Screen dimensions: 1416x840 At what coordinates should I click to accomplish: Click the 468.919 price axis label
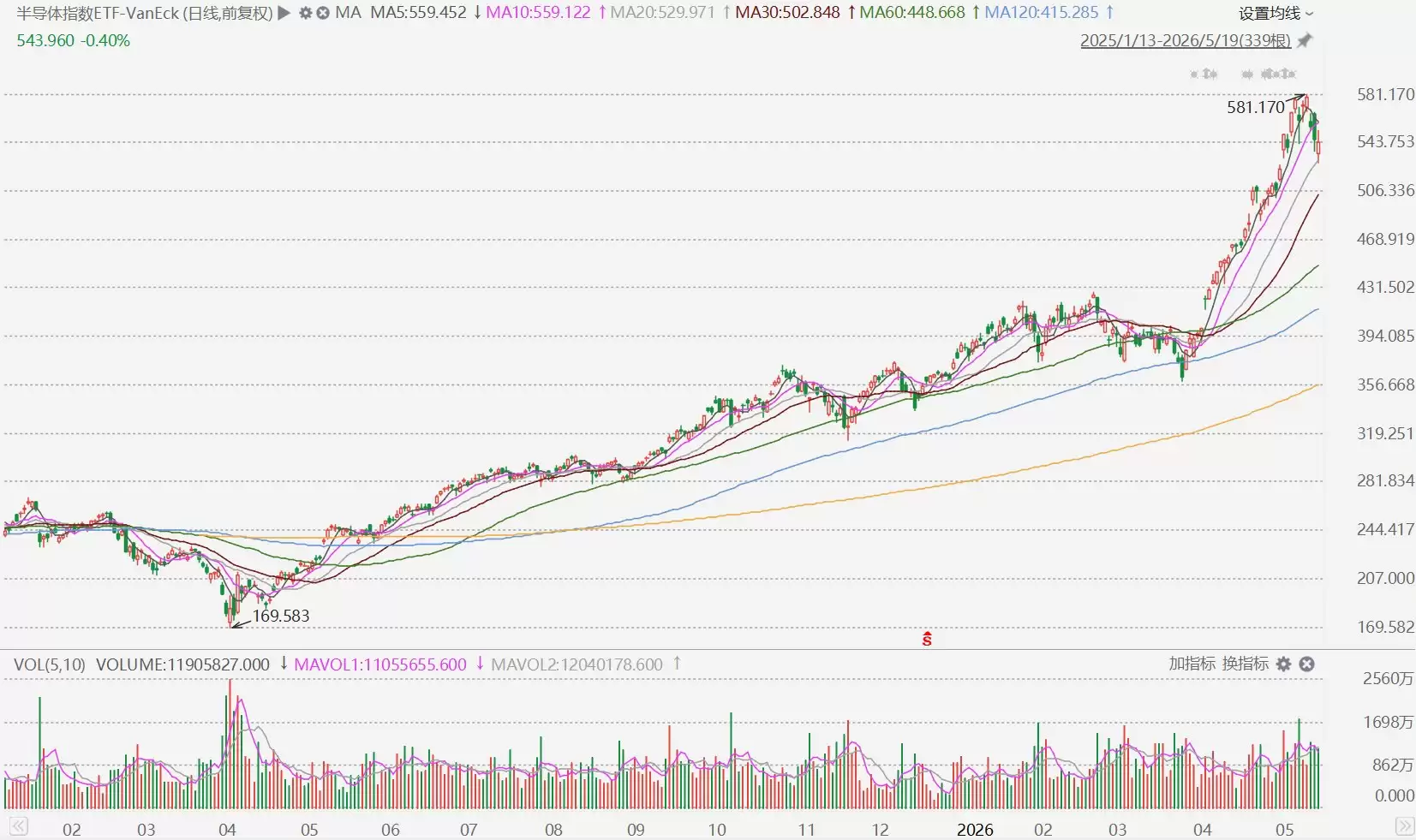pos(1385,239)
